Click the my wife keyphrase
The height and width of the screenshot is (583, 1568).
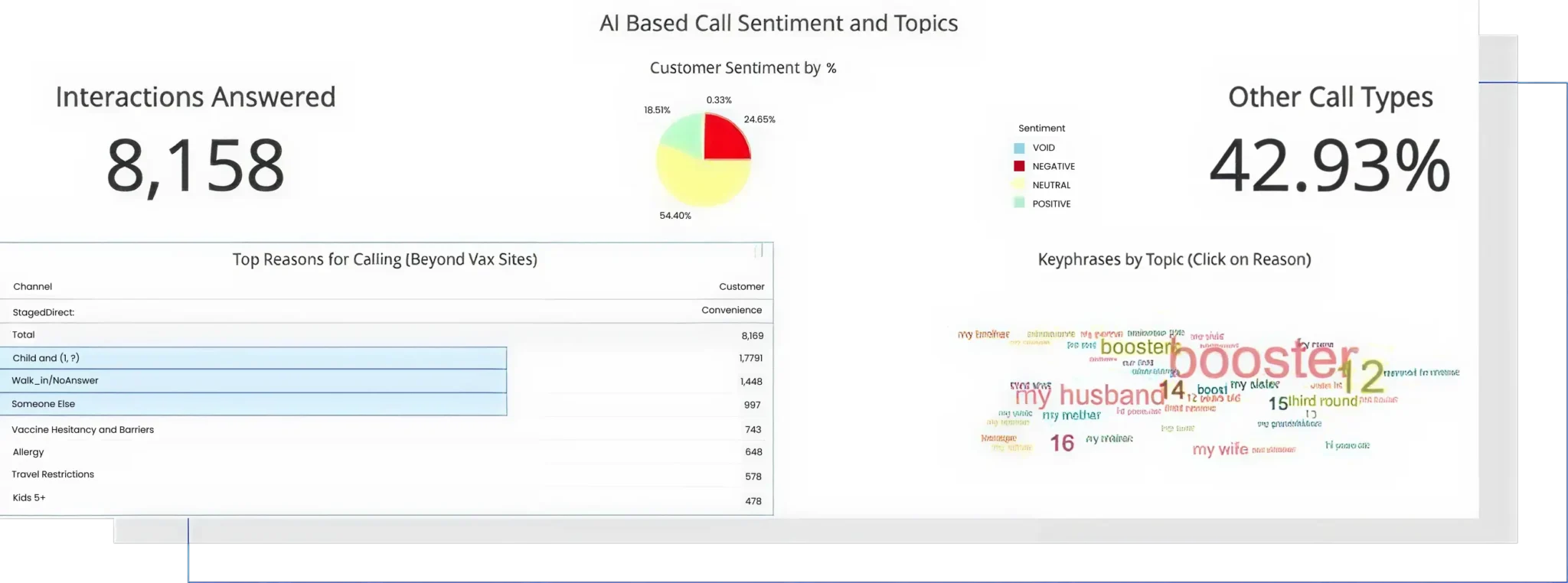pyautogui.click(x=1220, y=449)
